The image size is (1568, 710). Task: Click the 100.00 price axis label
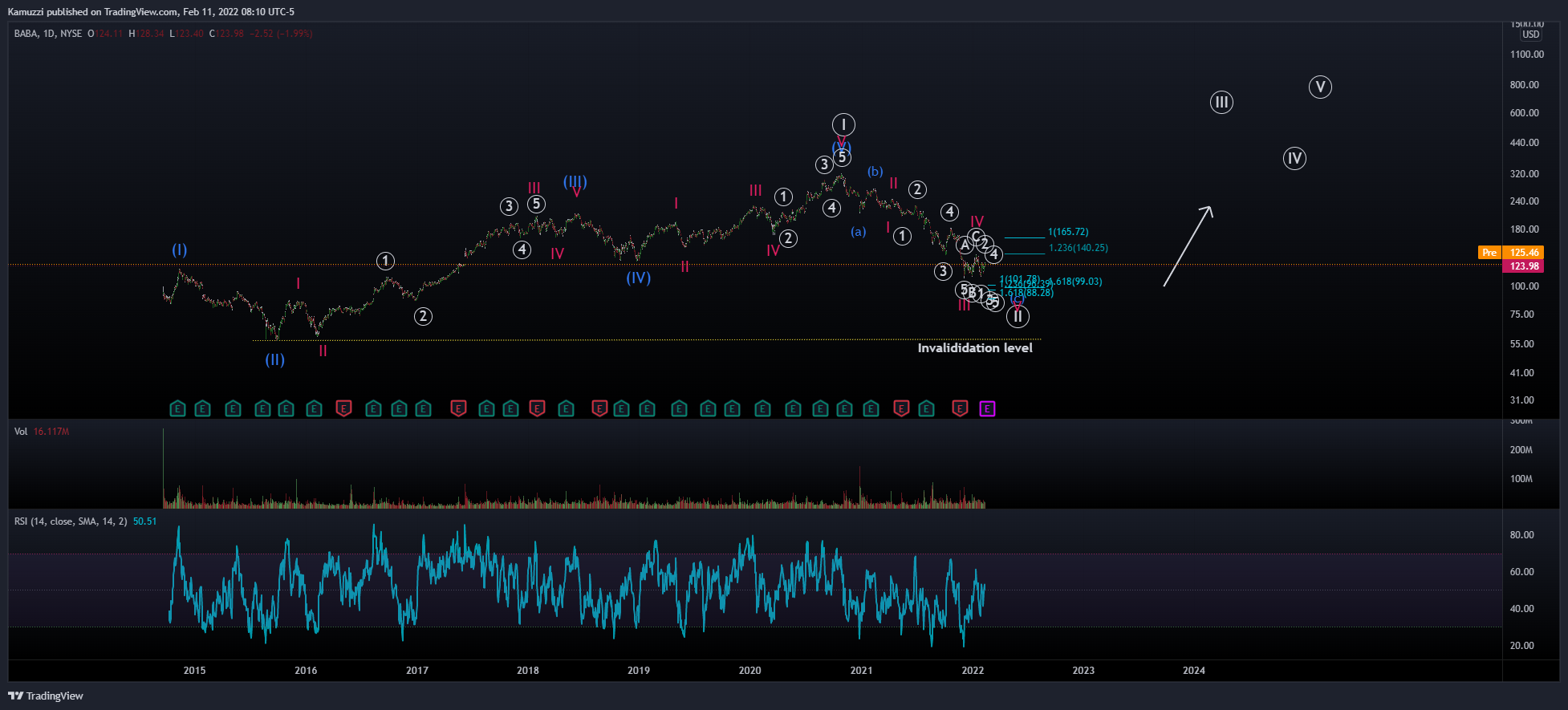coord(1525,286)
